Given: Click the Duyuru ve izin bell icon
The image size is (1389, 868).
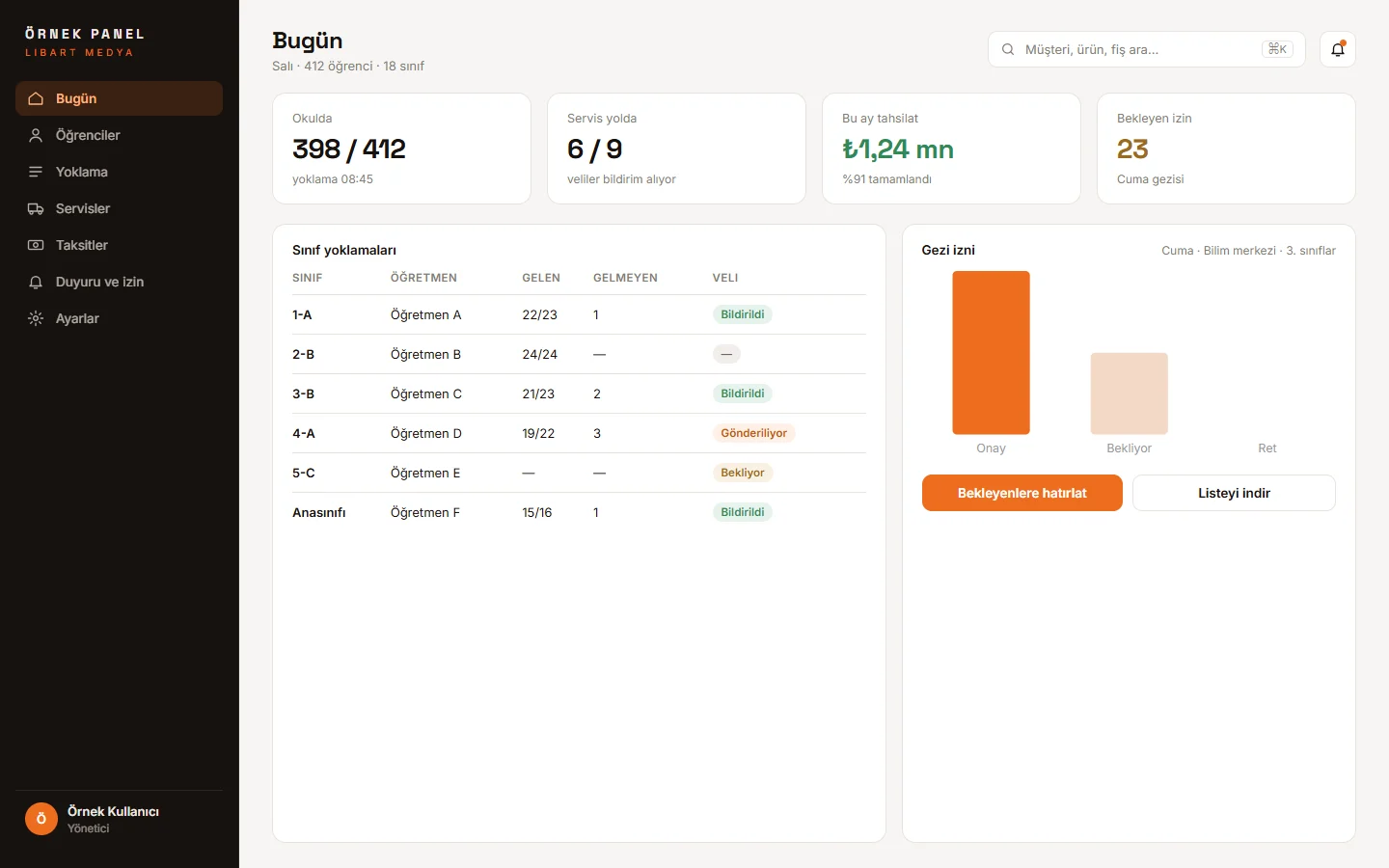Looking at the screenshot, I should pos(36,282).
